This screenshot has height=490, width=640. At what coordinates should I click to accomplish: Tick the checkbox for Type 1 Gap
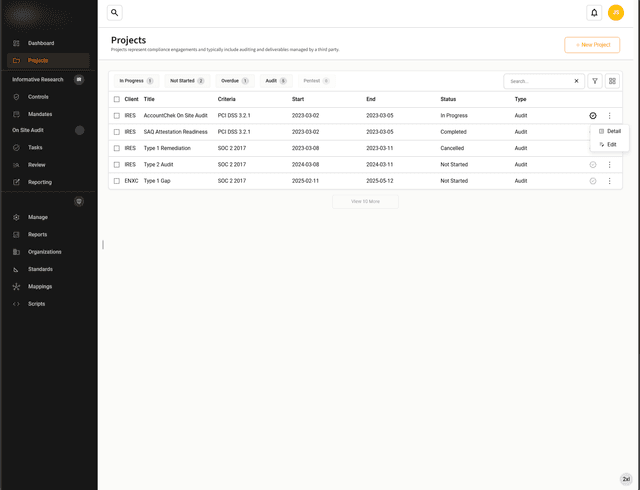[x=117, y=181]
